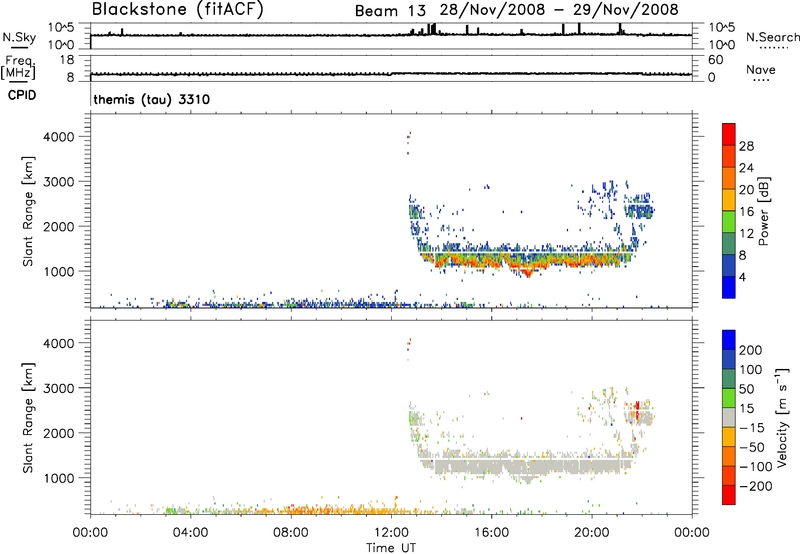This screenshot has width=800, height=554.
Task: Select the light green 15–50 Velocity swatch
Action: (x=729, y=398)
